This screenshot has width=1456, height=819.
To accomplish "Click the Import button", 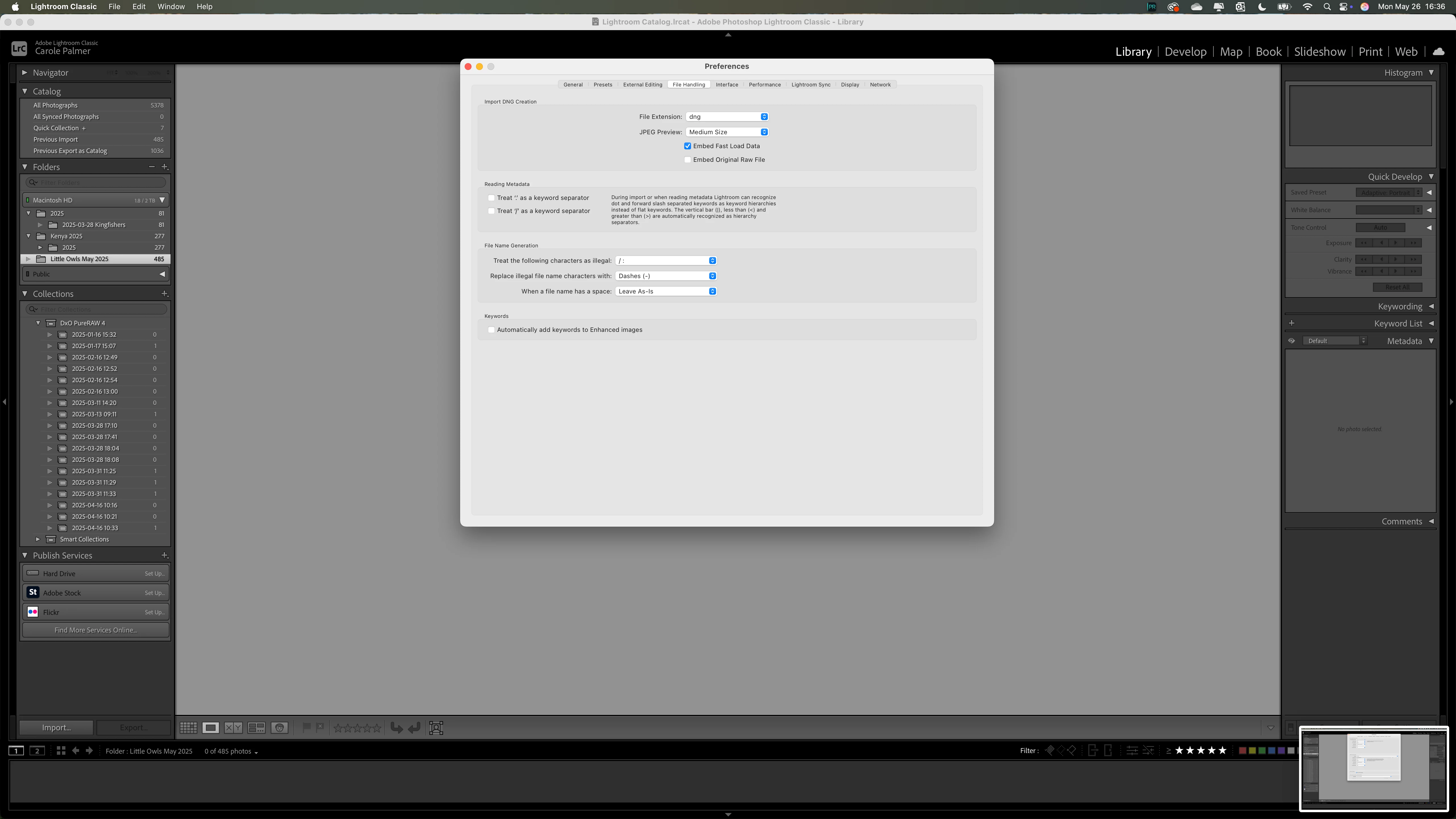I will (x=56, y=727).
